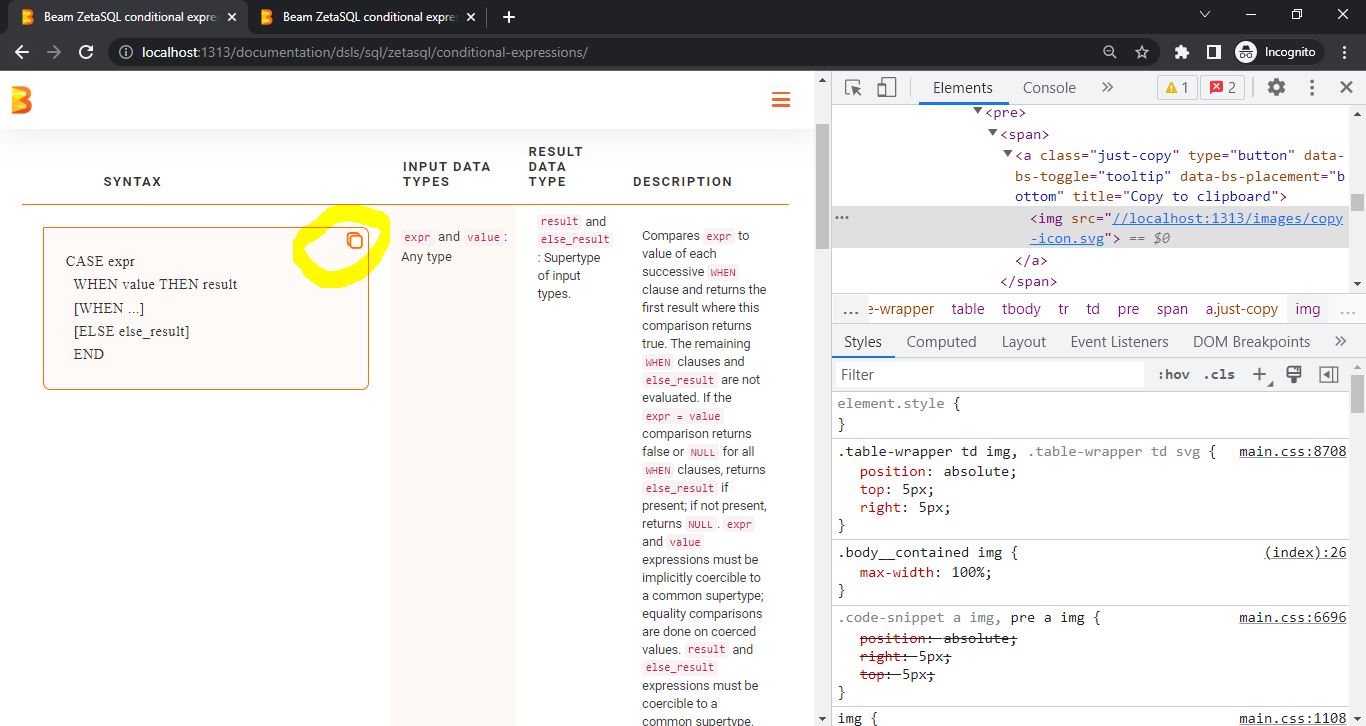Viewport: 1366px width, 726px height.
Task: Open the Layout pane tab
Action: click(1023, 342)
